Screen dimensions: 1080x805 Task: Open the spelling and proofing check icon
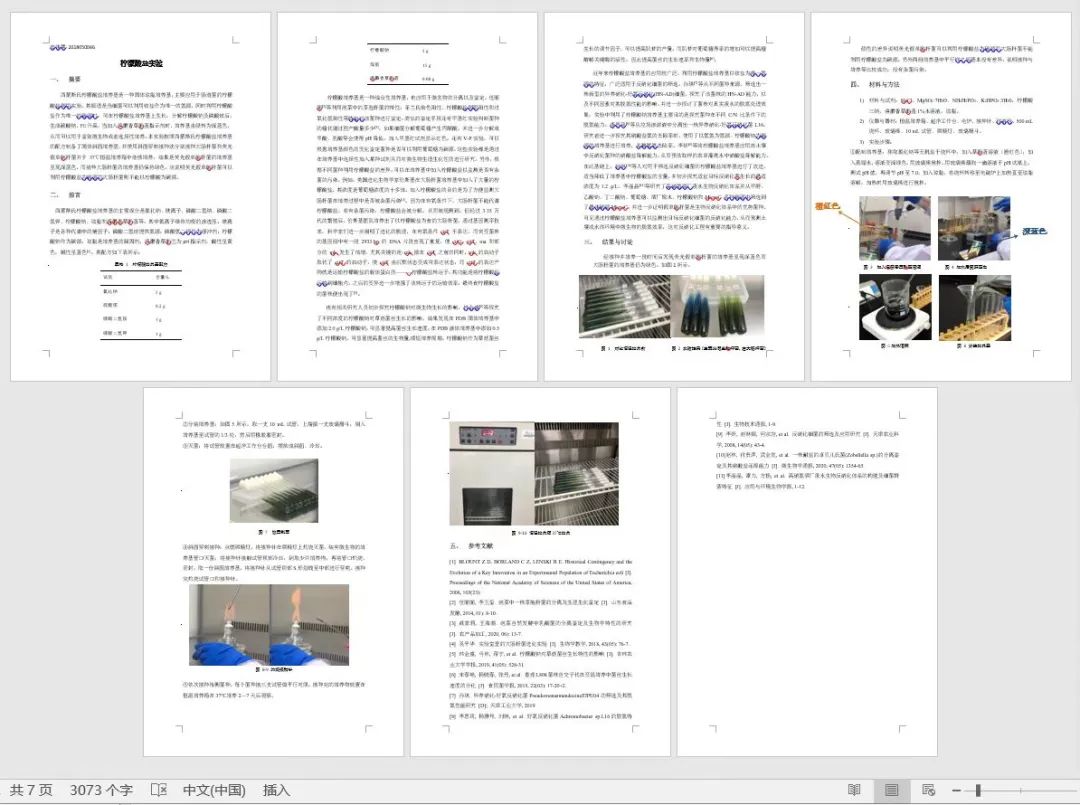[x=158, y=790]
